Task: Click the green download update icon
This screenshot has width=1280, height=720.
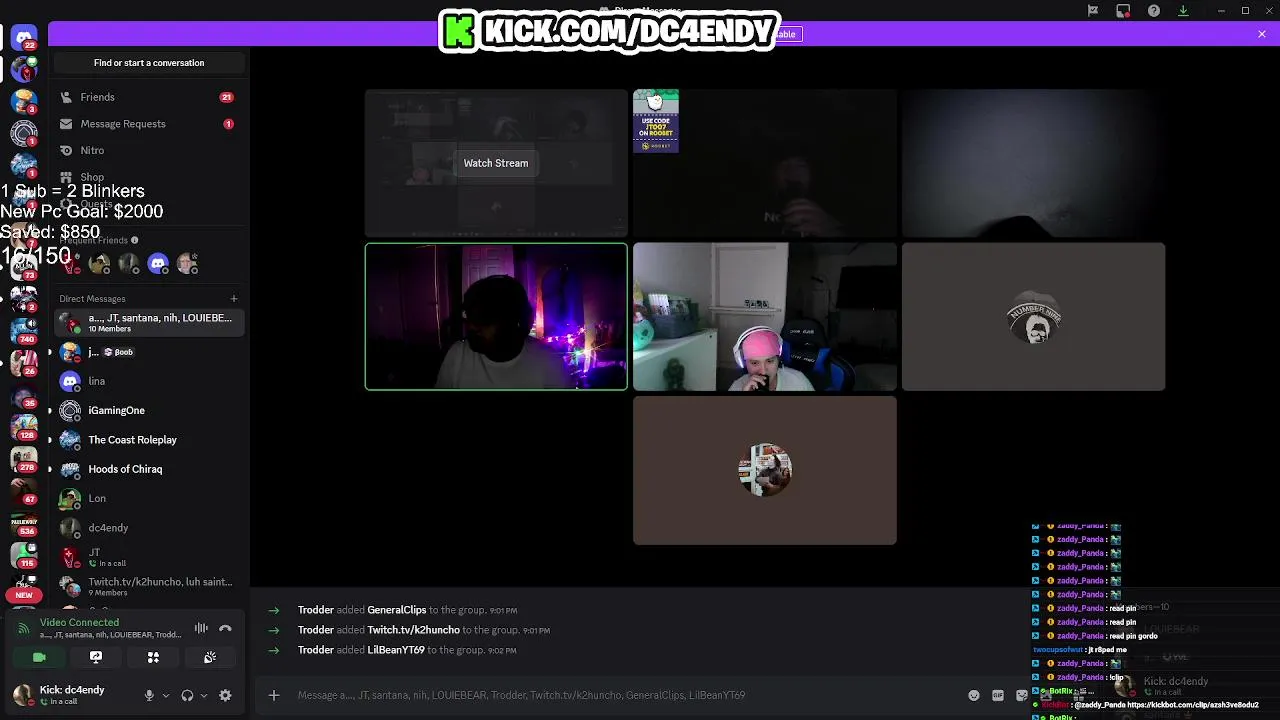Action: (1183, 11)
